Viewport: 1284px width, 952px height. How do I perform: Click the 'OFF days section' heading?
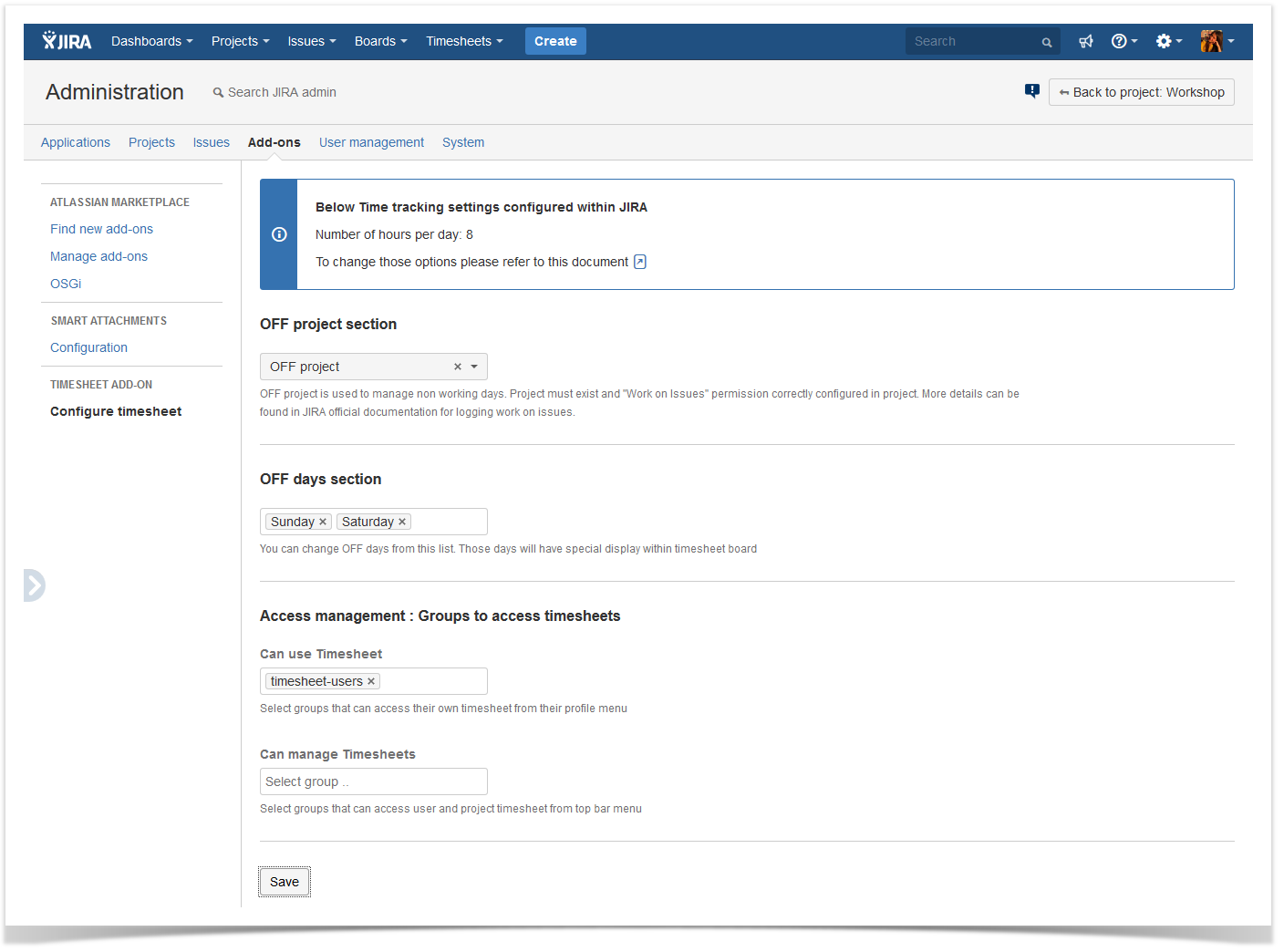pos(321,479)
